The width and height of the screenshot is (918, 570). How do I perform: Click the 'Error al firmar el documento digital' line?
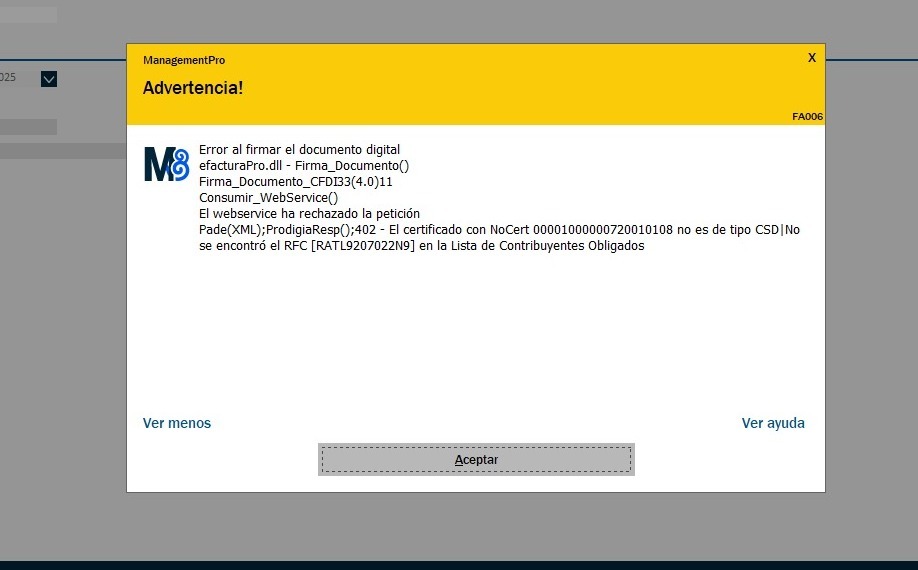point(299,150)
